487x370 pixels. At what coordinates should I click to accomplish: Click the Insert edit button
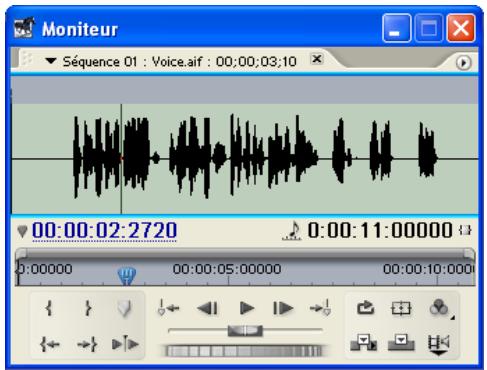[363, 343]
